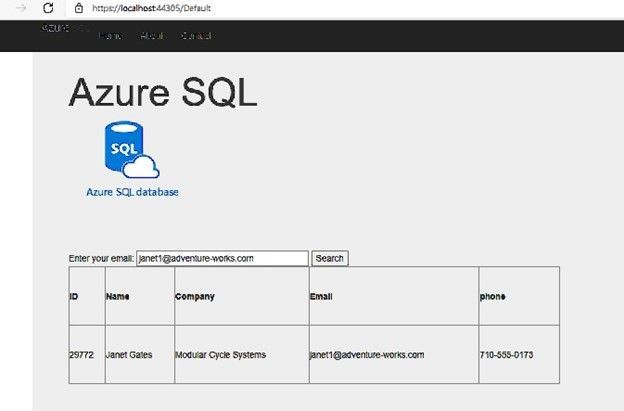
Task: Click the Azure SQL database caption
Action: tap(132, 192)
